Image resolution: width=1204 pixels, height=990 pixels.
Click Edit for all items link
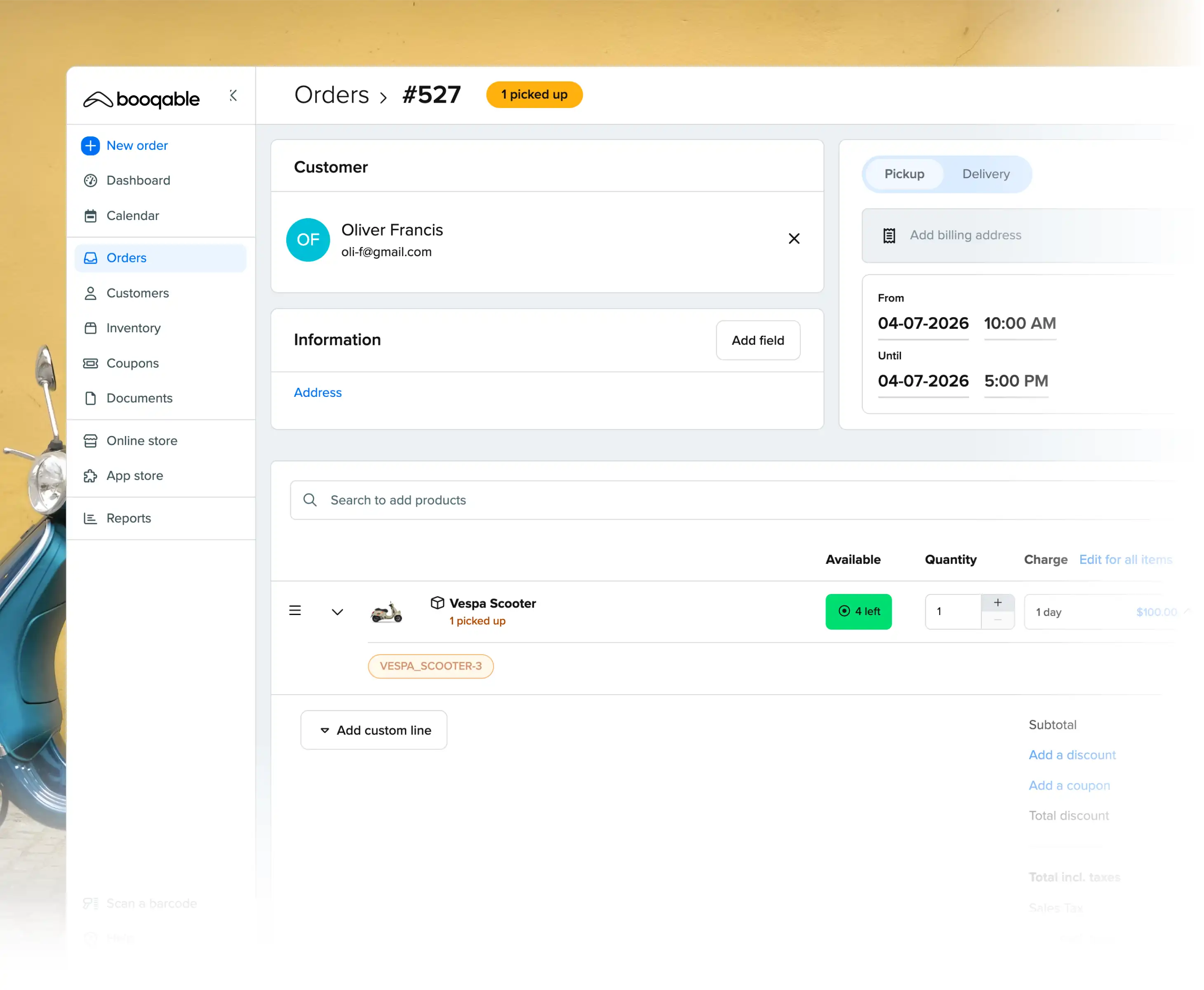[x=1125, y=559]
